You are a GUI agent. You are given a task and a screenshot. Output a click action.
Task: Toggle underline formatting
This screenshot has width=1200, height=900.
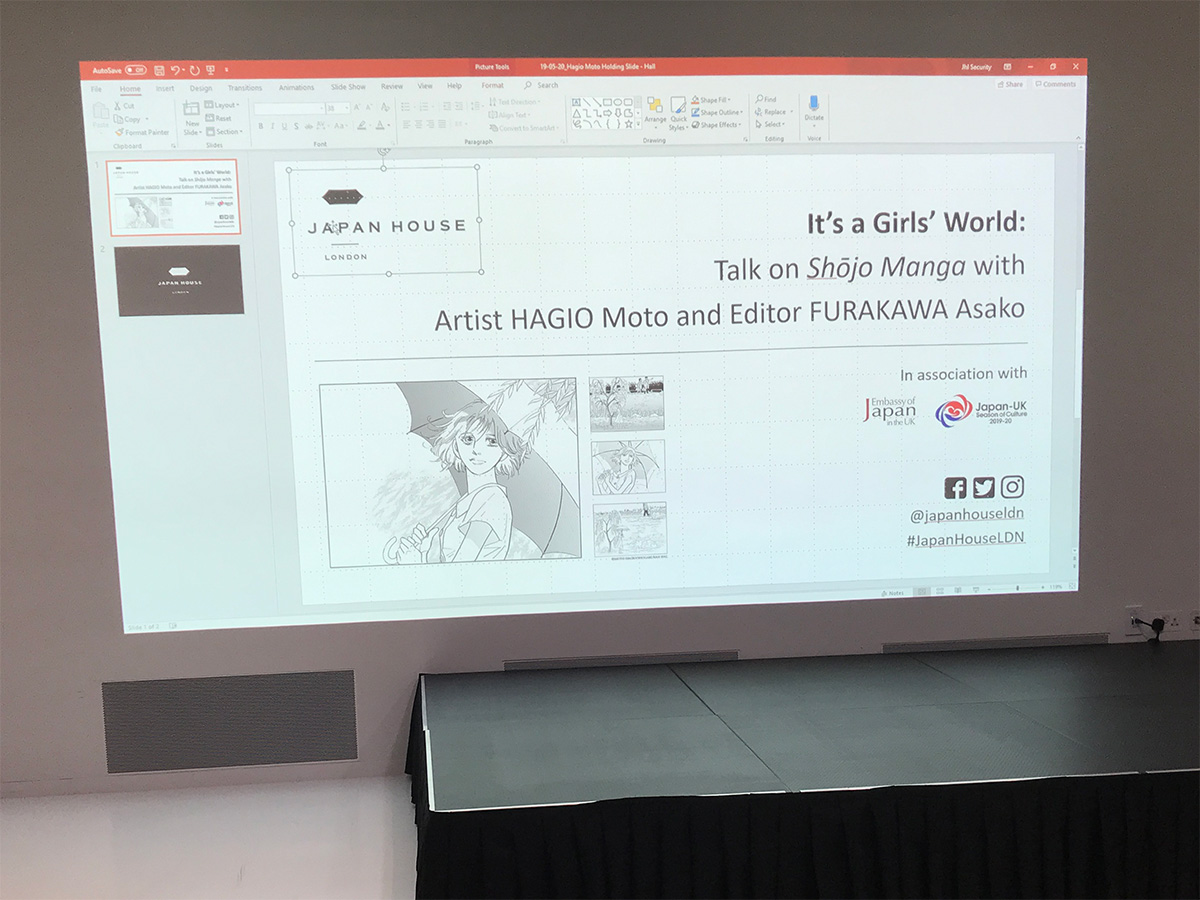284,126
